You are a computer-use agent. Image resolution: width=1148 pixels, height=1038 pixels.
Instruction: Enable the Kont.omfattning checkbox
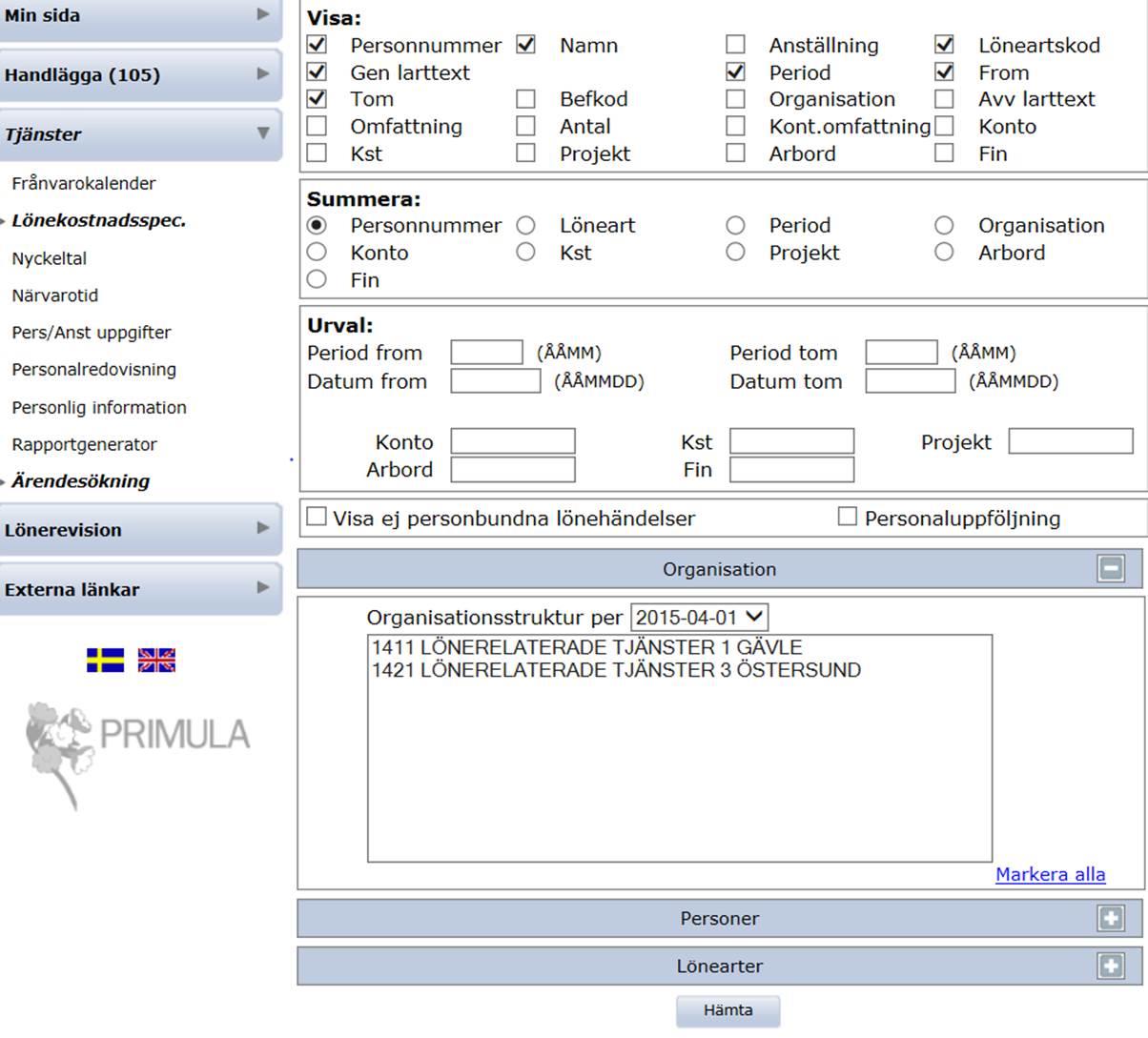point(735,126)
